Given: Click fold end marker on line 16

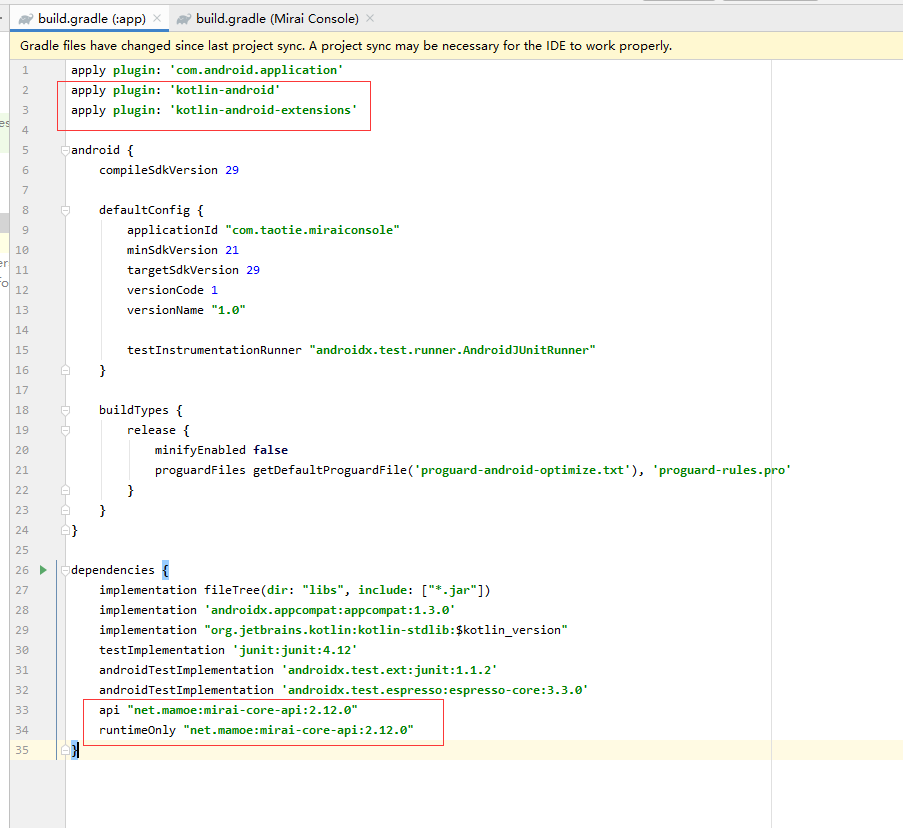Looking at the screenshot, I should coord(65,370).
